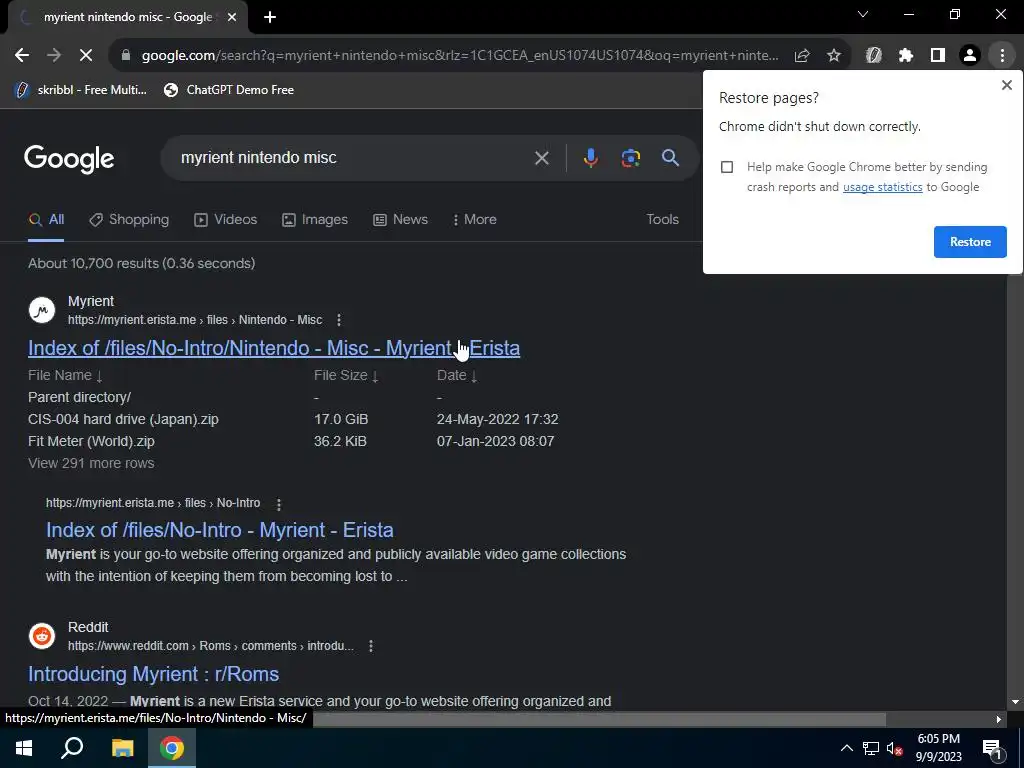Image resolution: width=1024 pixels, height=768 pixels.
Task: Share this page from the address bar
Action: 802,56
